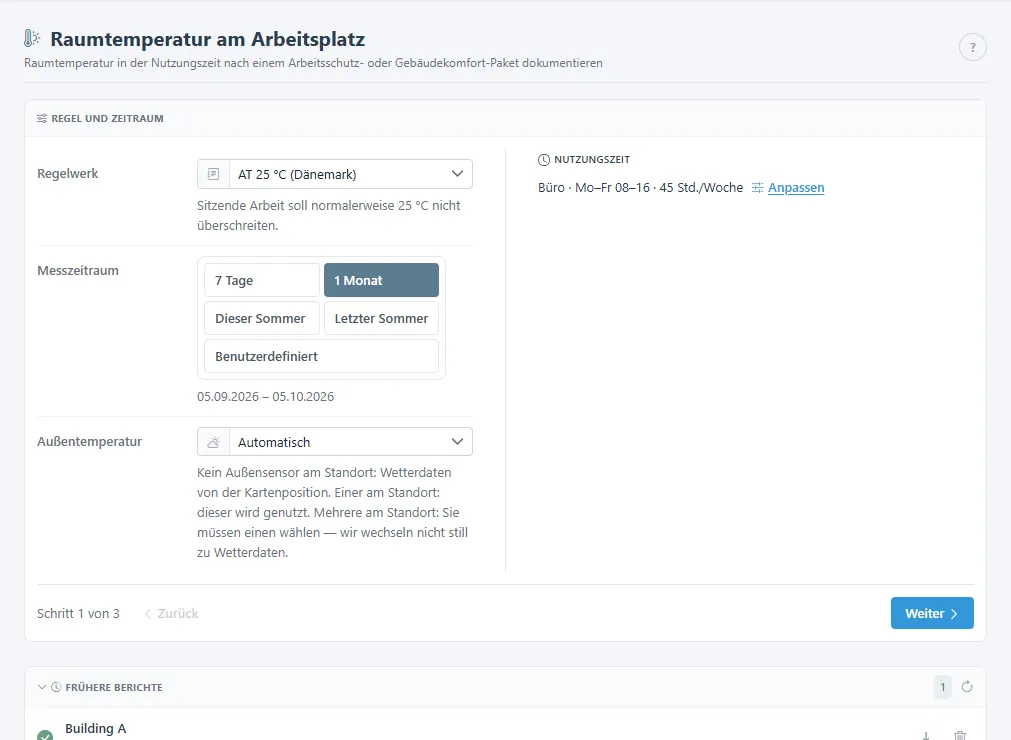Refresh the Frühere Berichte list

pos(967,686)
